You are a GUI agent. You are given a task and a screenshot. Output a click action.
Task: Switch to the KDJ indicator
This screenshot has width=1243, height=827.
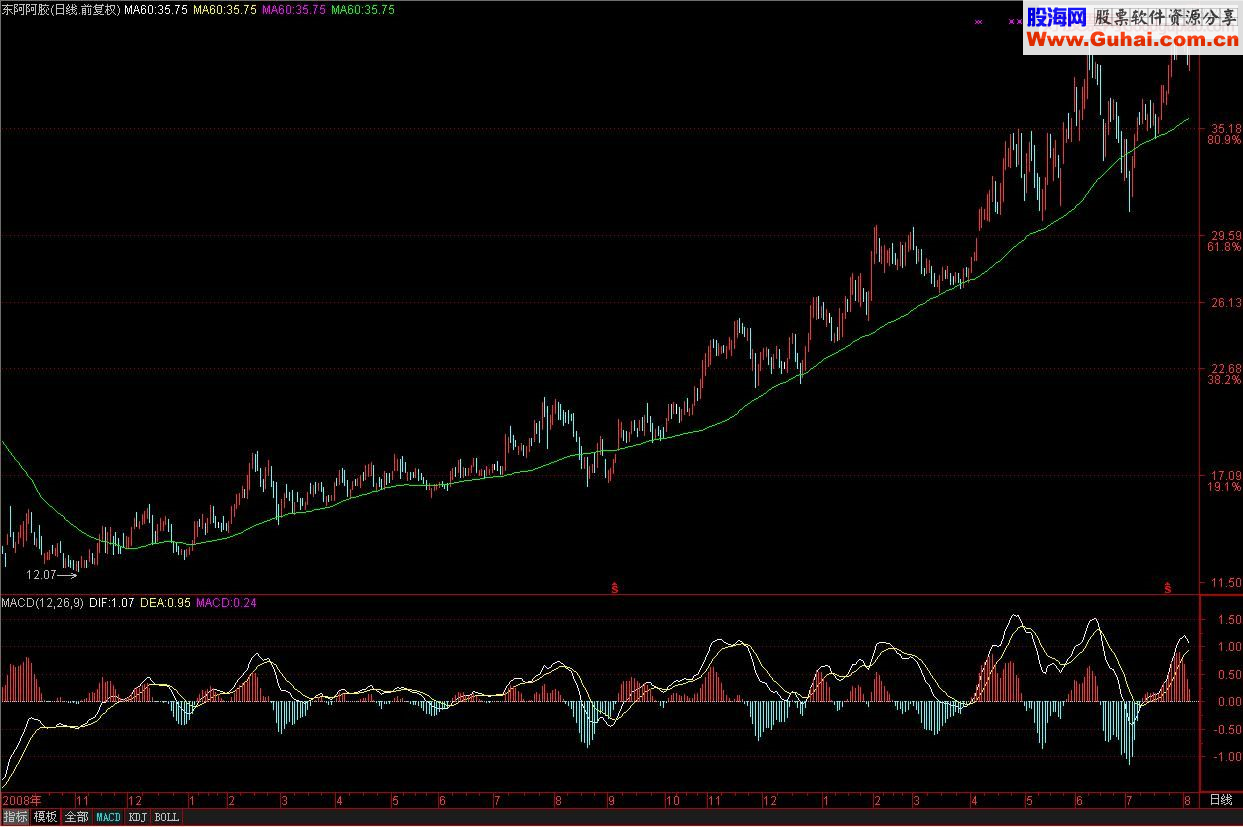138,817
